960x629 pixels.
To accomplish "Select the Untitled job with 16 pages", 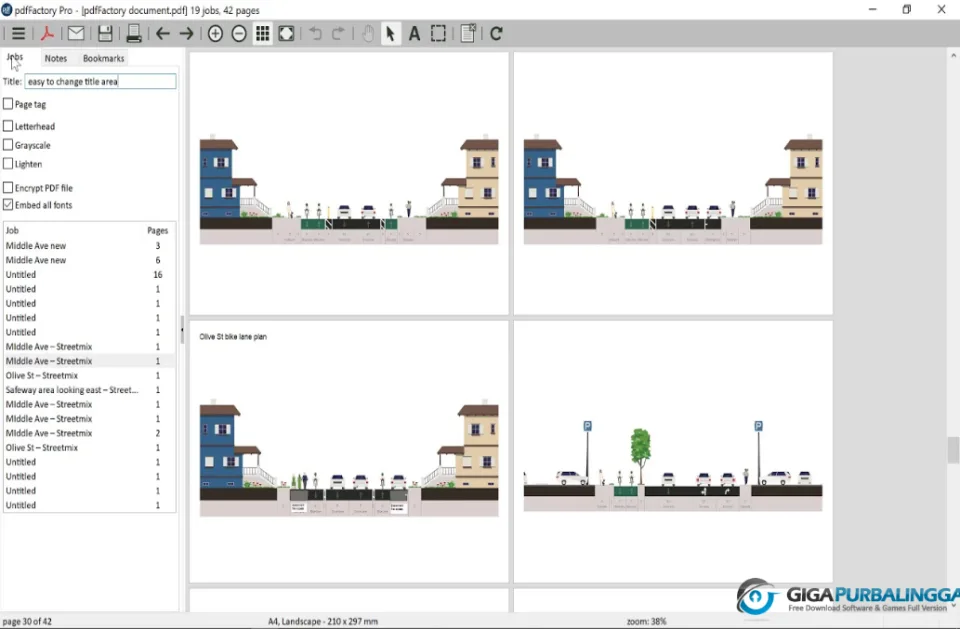I will tap(89, 274).
